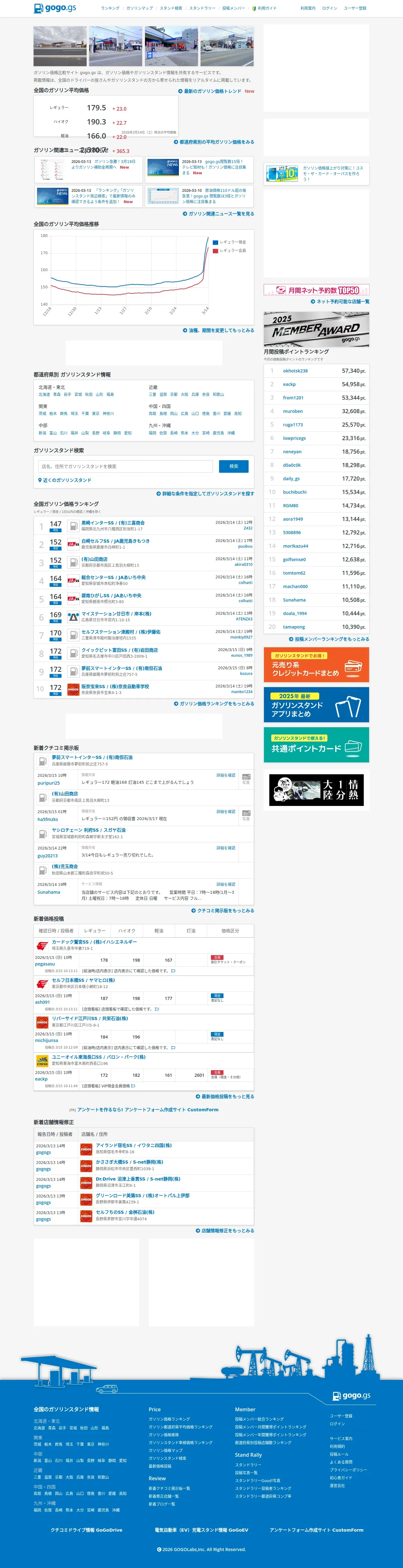Flag the pegasasu price post
The height and width of the screenshot is (1568, 403).
[x=173, y=971]
